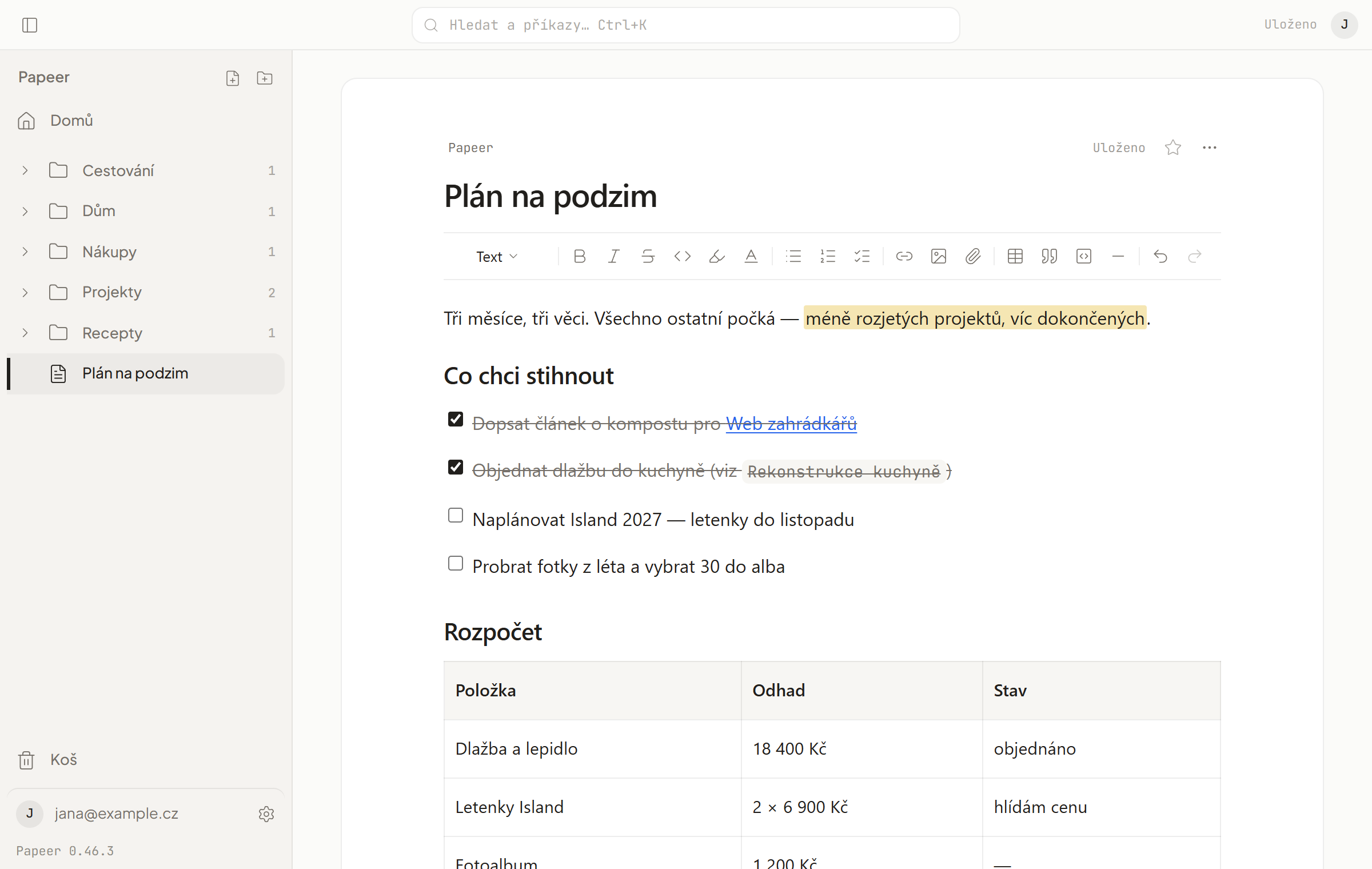The width and height of the screenshot is (1372, 869).
Task: Insert an image
Action: click(x=939, y=257)
